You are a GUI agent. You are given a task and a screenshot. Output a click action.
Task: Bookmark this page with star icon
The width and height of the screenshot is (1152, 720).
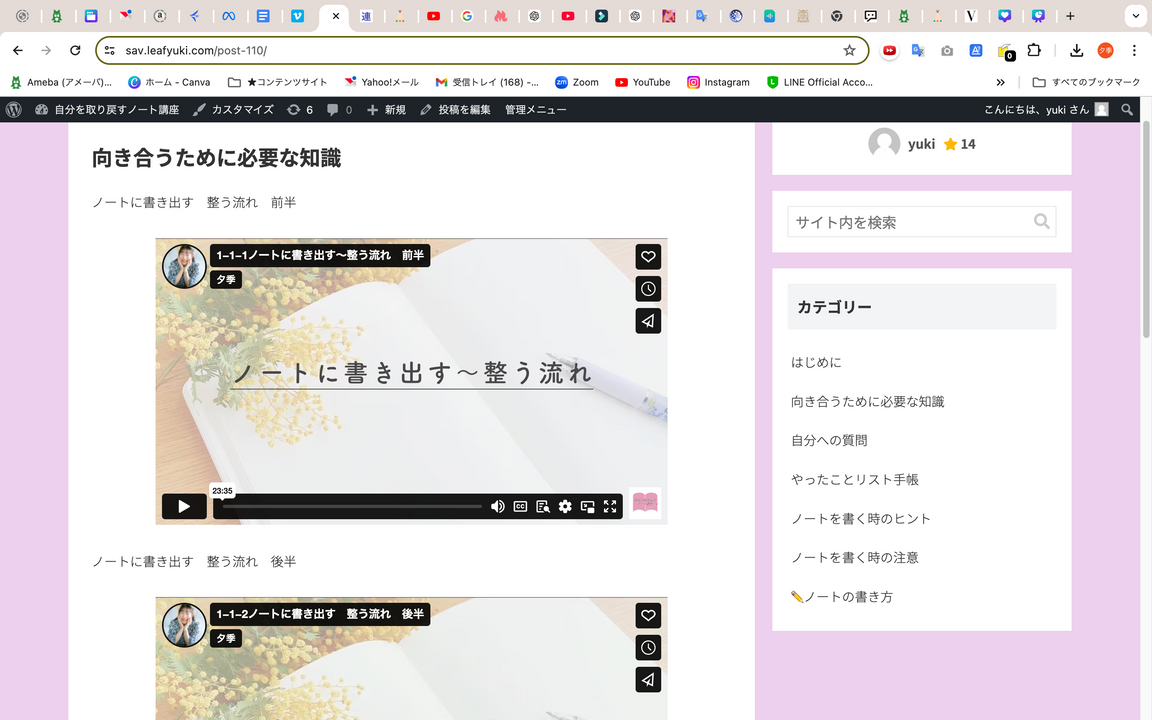(849, 50)
